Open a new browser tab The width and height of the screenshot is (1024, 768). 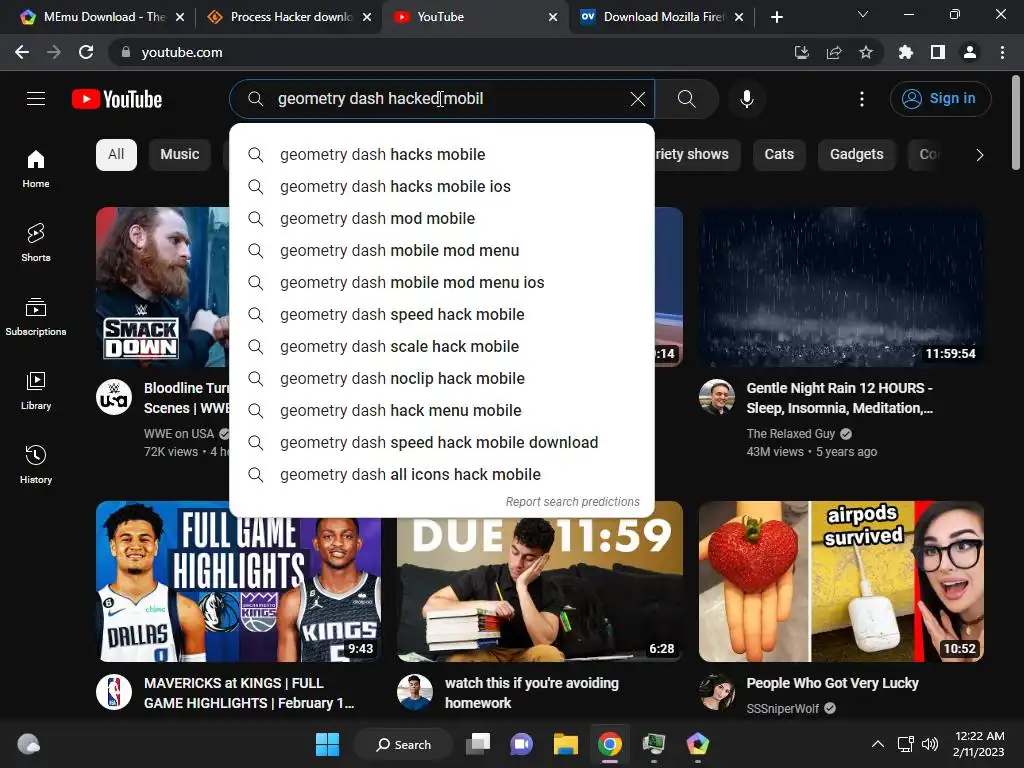pos(776,17)
